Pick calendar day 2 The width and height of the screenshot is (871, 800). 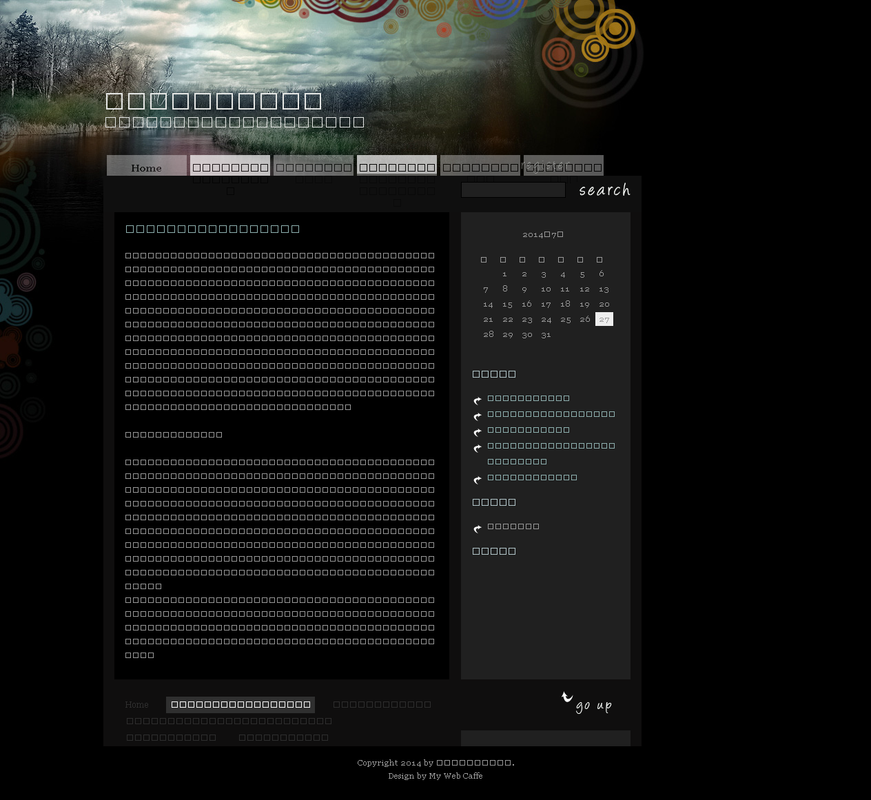coord(524,274)
